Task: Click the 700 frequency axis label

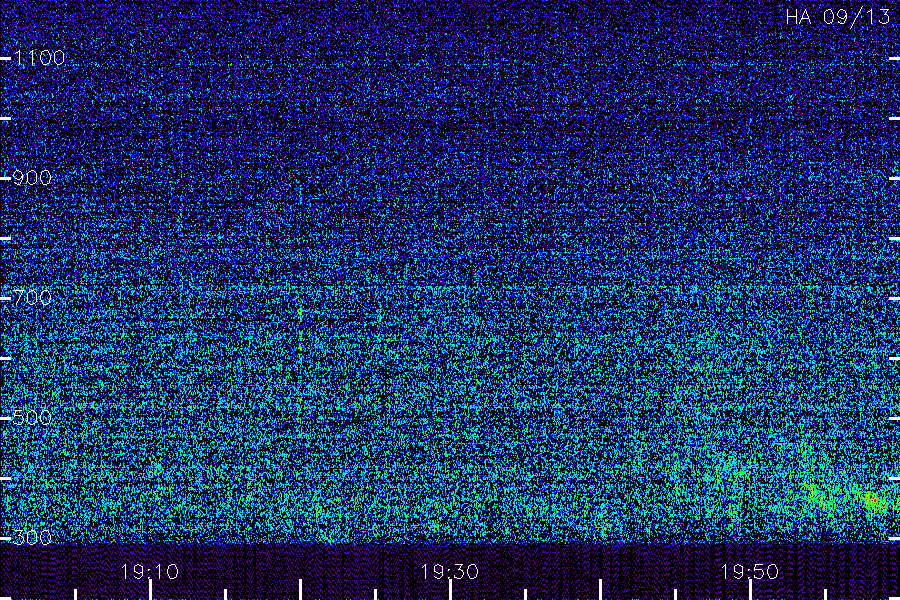Action: [x=32, y=297]
